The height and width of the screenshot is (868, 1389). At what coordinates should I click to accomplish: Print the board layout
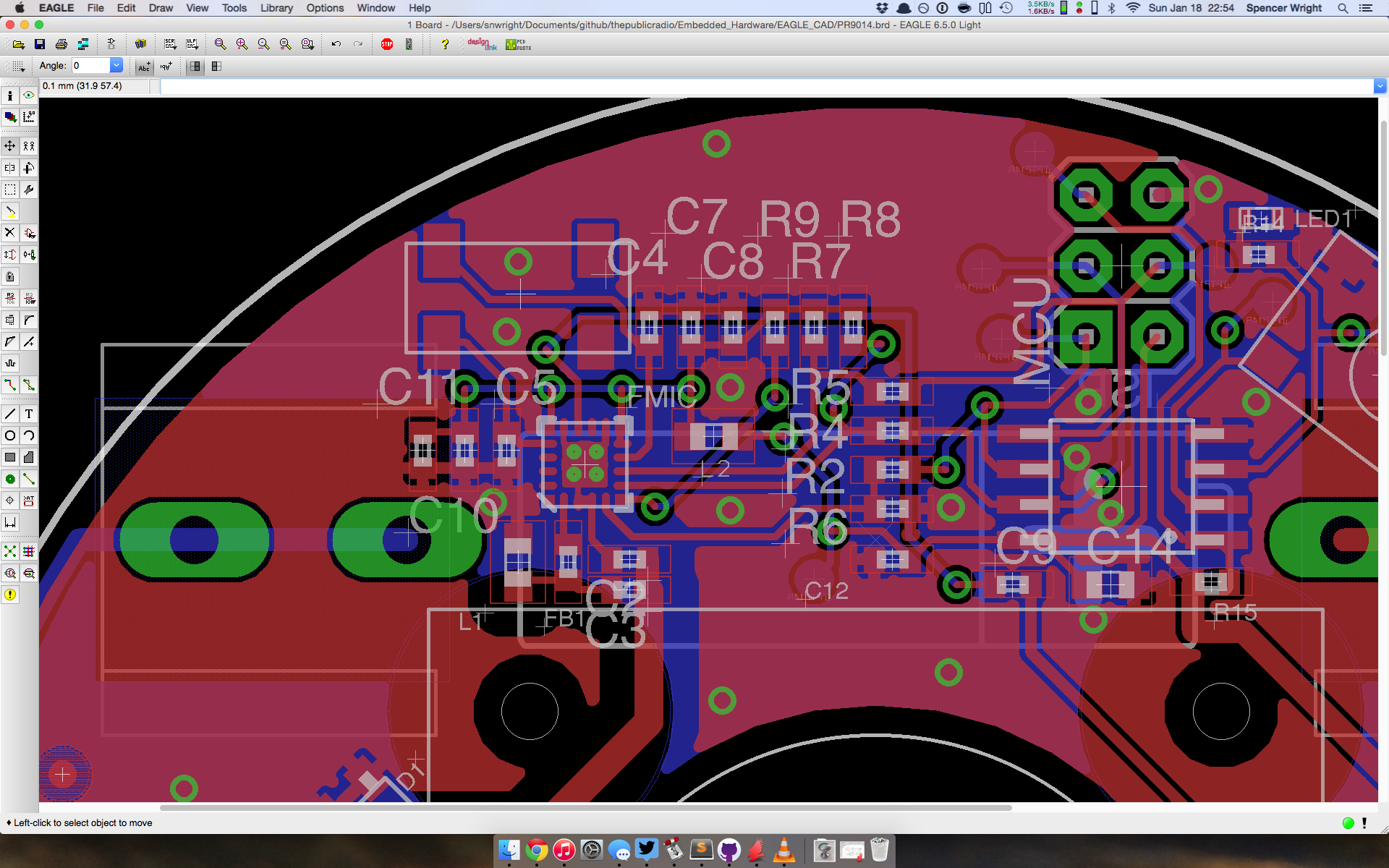click(x=61, y=45)
